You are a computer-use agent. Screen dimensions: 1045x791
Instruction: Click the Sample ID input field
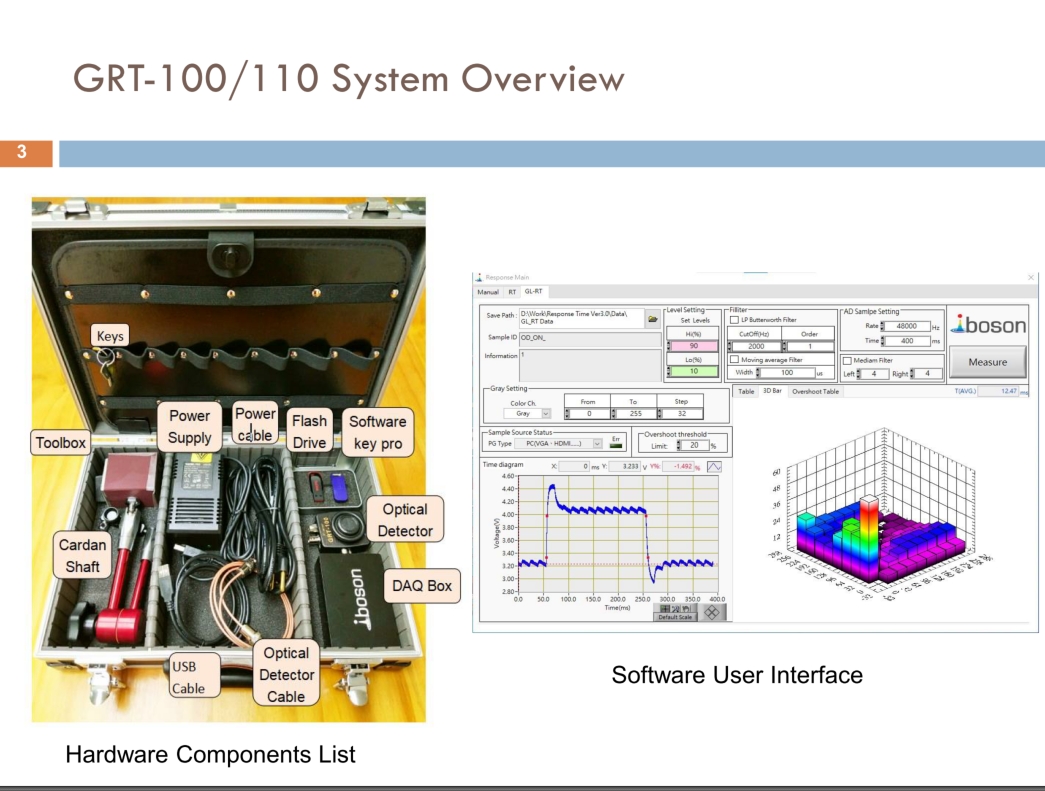click(590, 338)
